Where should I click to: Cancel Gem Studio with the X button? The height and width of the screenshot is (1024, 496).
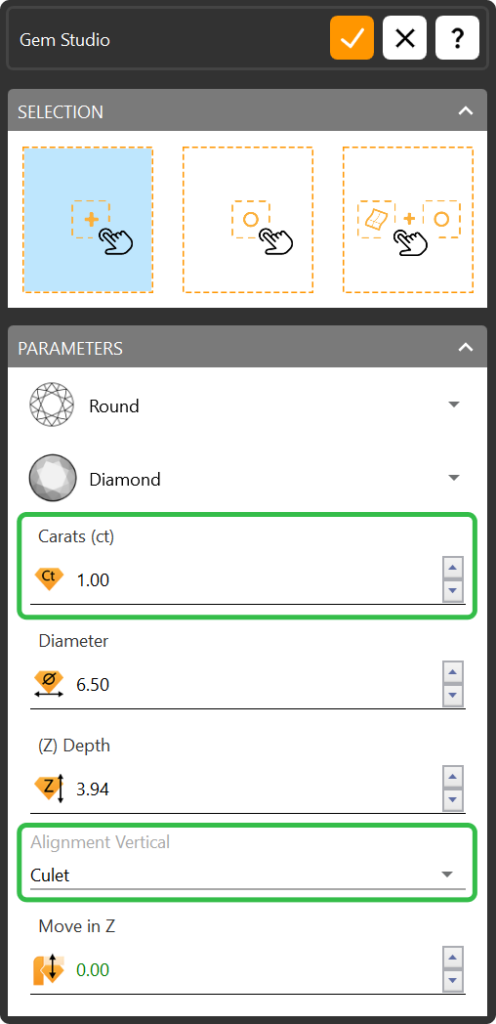(405, 39)
